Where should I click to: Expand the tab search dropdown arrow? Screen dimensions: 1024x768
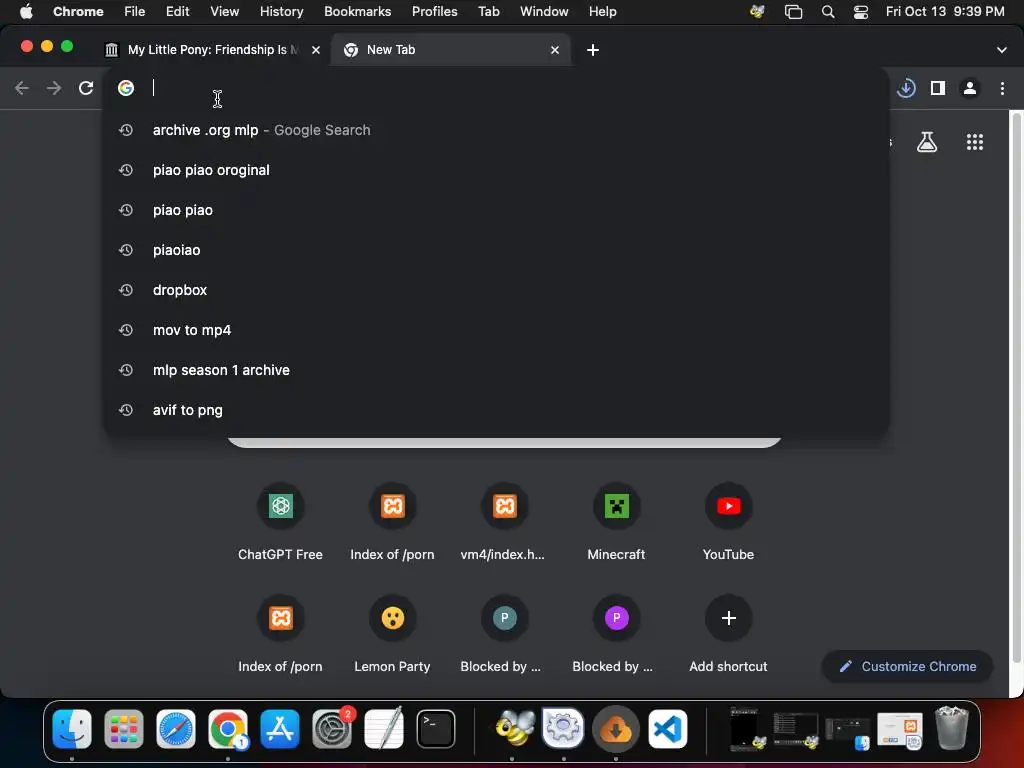[1001, 50]
